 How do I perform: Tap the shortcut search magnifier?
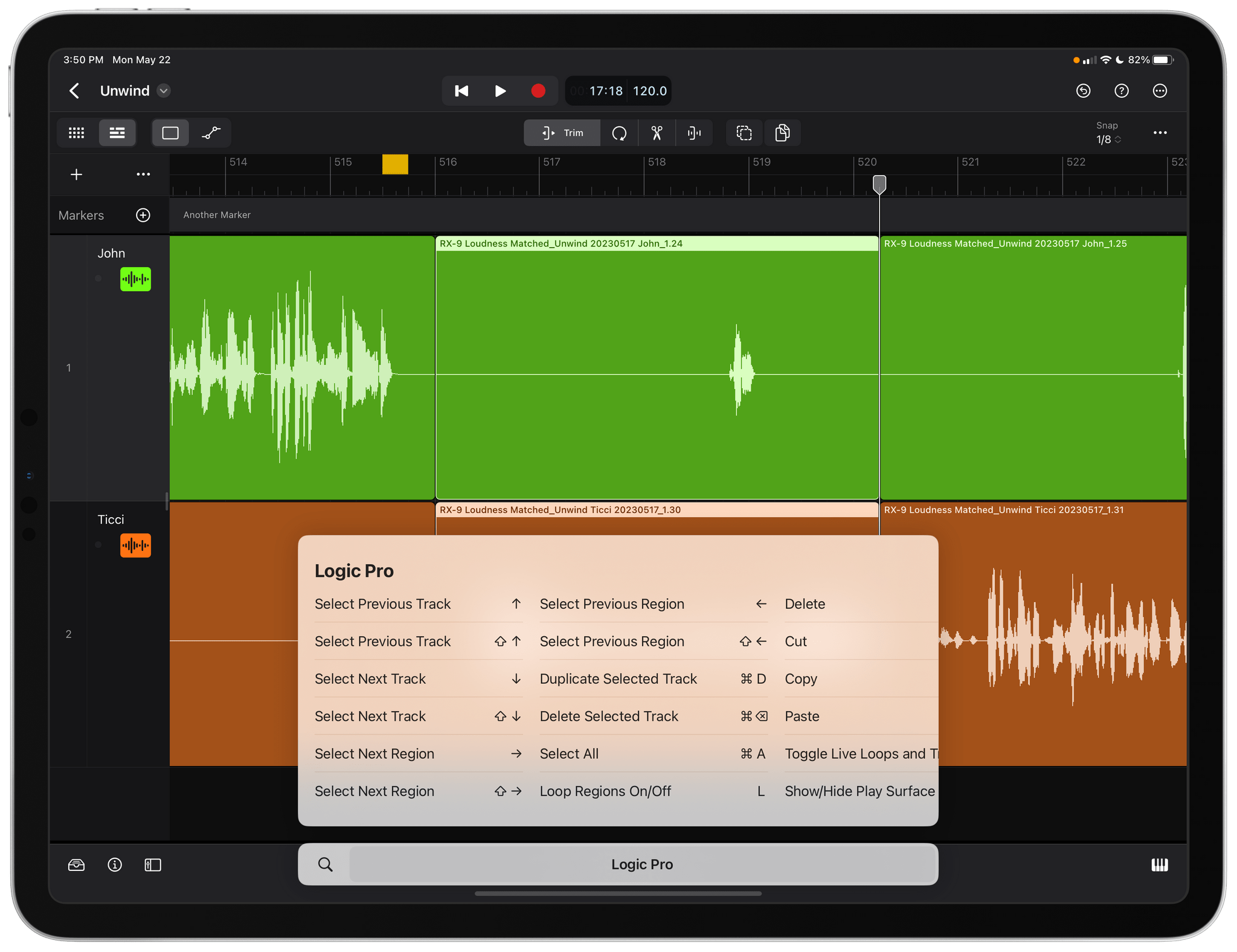click(x=325, y=864)
